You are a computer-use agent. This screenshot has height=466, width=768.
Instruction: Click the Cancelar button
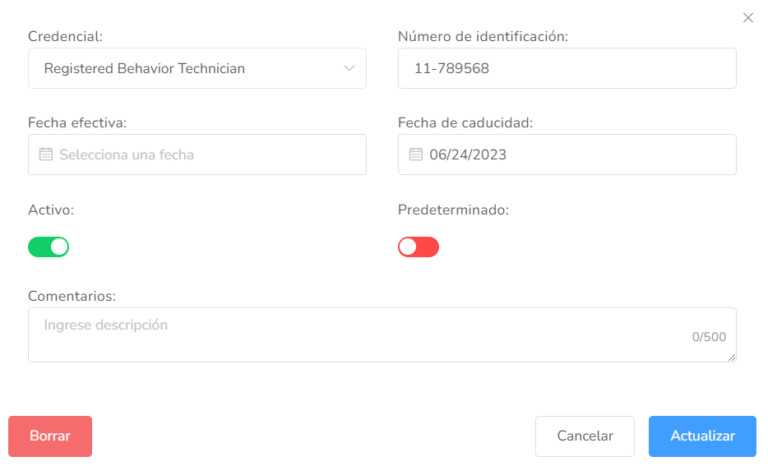pyautogui.click(x=585, y=436)
